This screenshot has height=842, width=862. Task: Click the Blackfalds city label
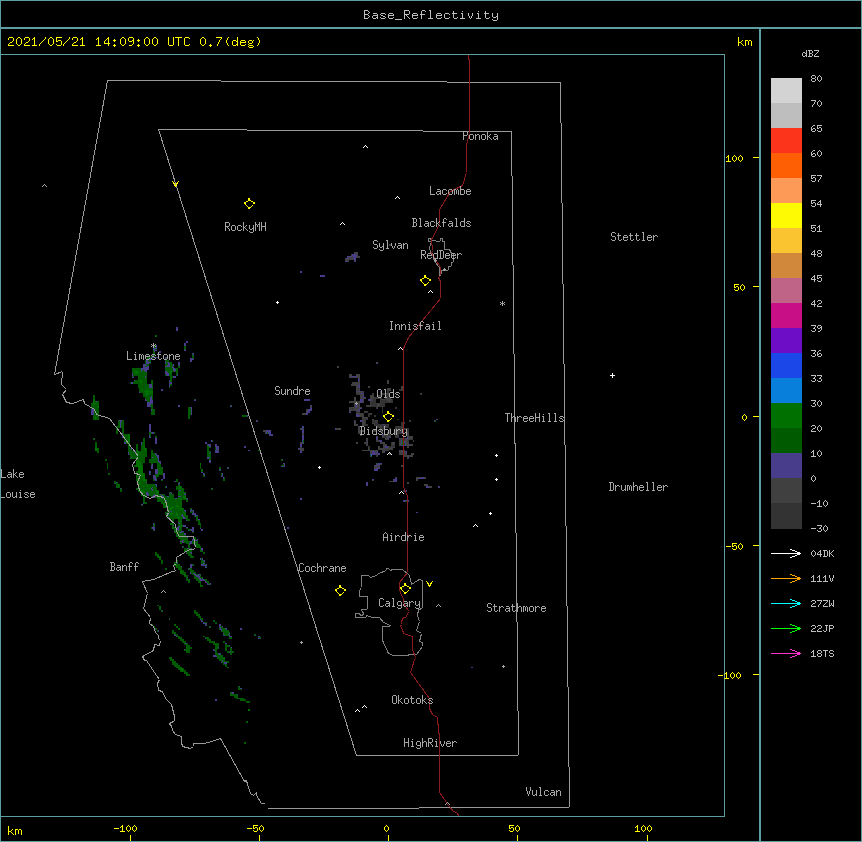coord(441,223)
